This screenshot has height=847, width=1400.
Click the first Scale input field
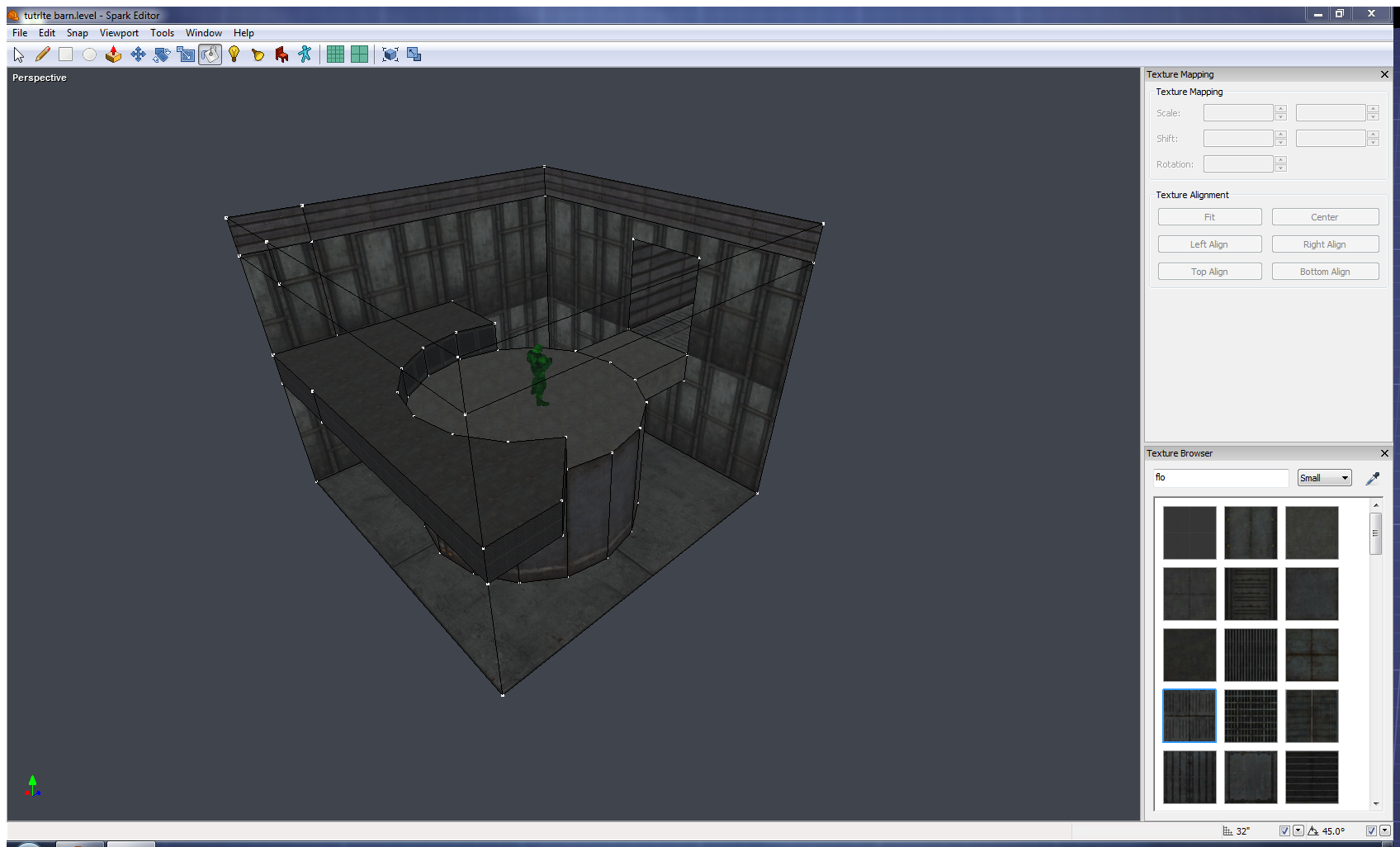(x=1238, y=113)
